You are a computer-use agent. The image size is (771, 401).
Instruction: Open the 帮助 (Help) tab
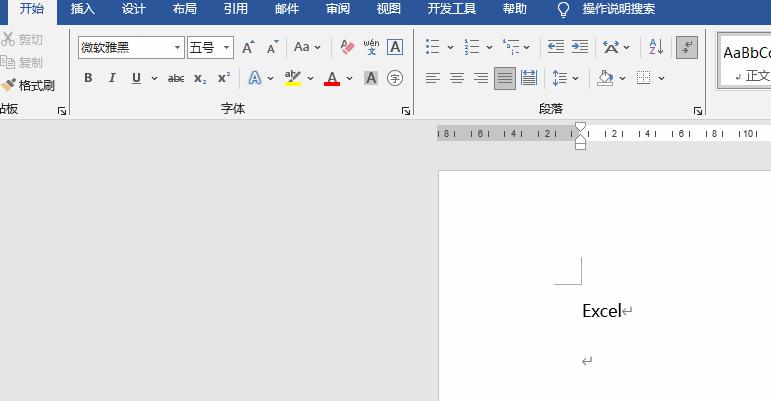[514, 9]
